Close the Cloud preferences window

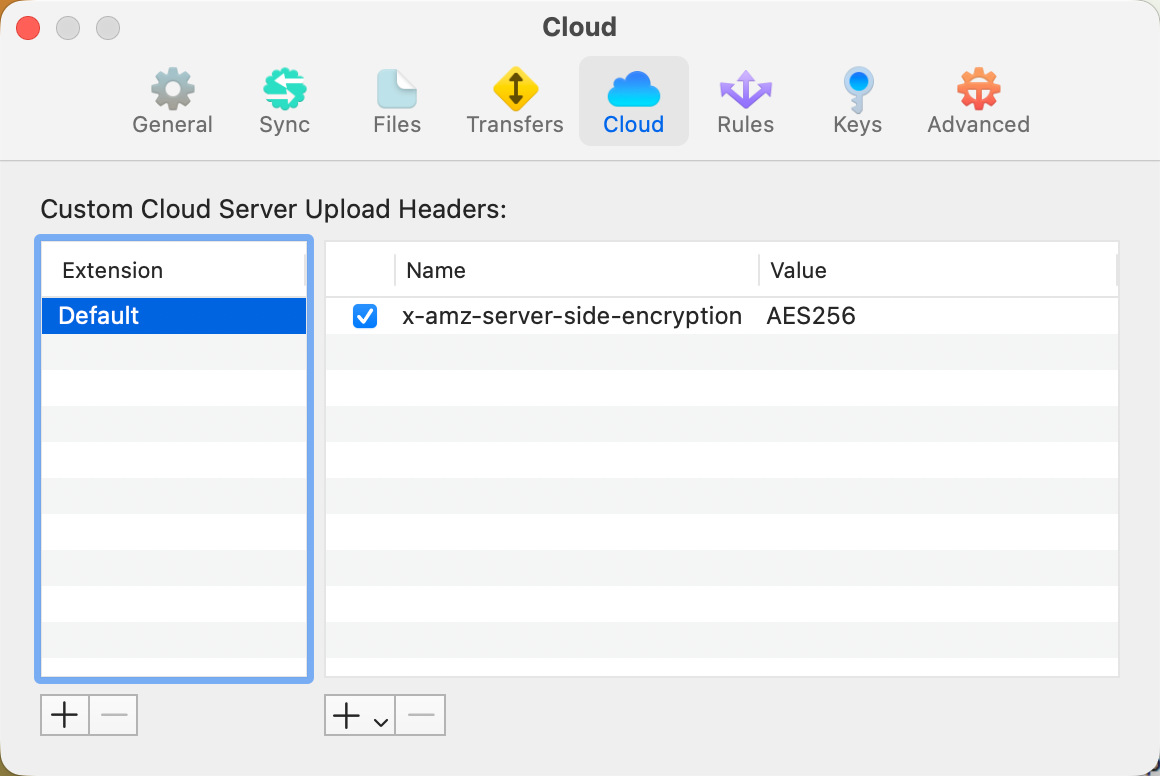(x=28, y=28)
